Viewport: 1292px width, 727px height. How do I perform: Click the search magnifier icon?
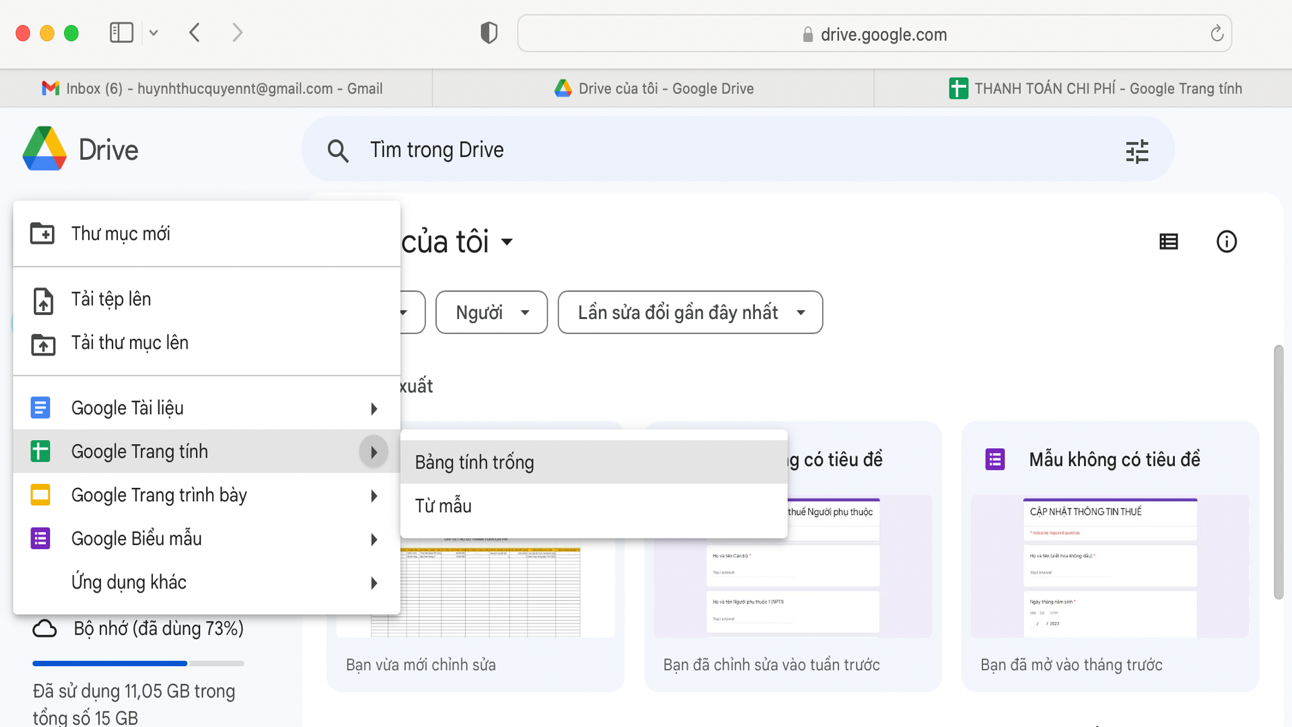[338, 151]
